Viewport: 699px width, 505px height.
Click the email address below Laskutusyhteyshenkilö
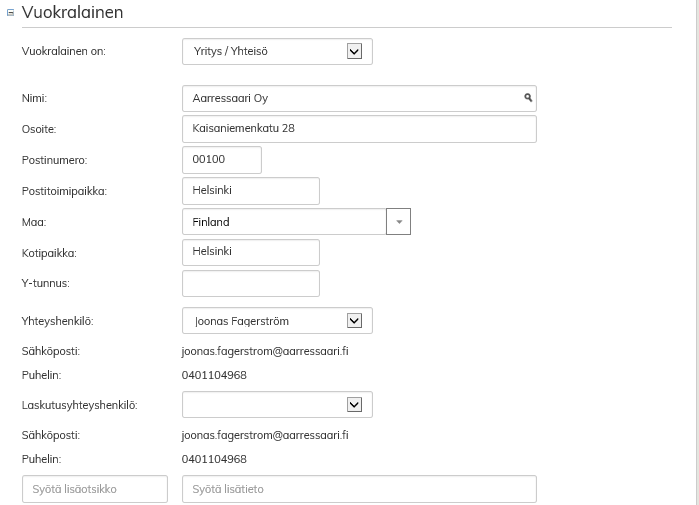[265, 436]
